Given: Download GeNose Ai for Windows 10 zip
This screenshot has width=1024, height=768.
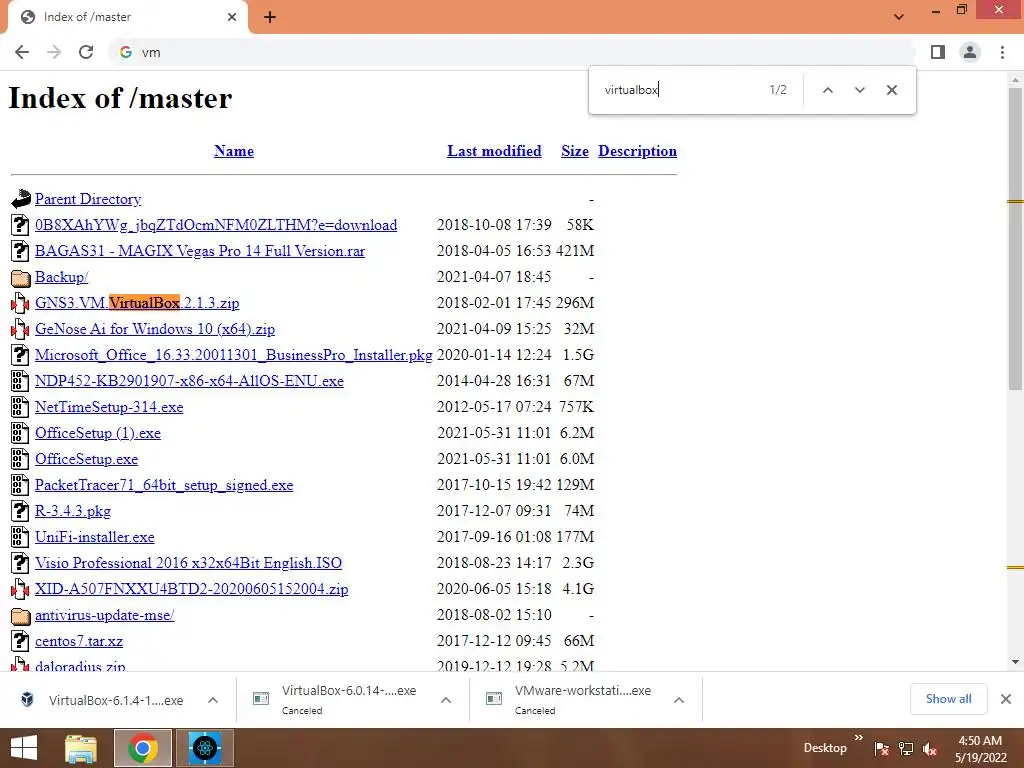Looking at the screenshot, I should click(x=155, y=329).
